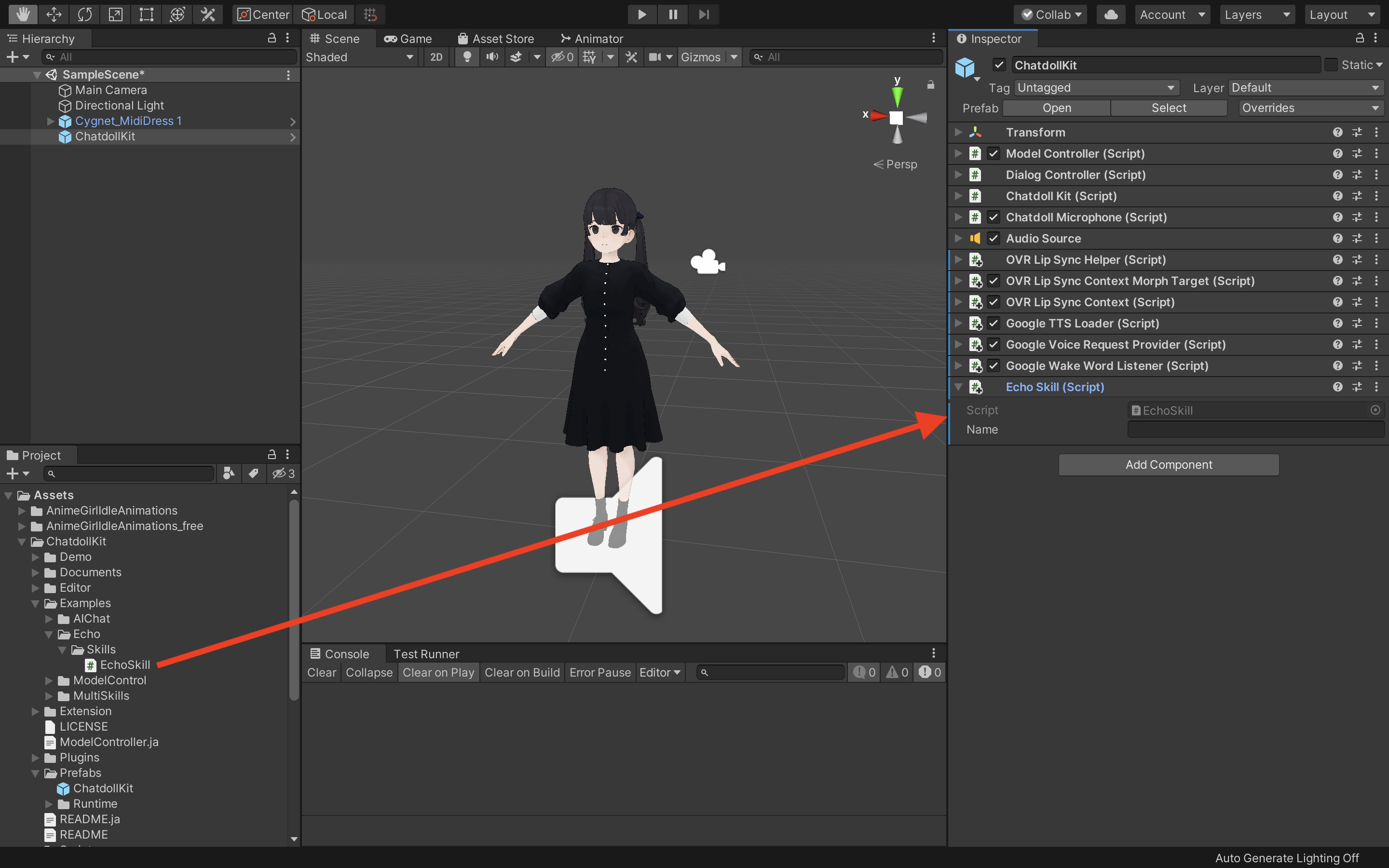Select the Move tool
Screen dimensions: 1389x868
(x=54, y=14)
